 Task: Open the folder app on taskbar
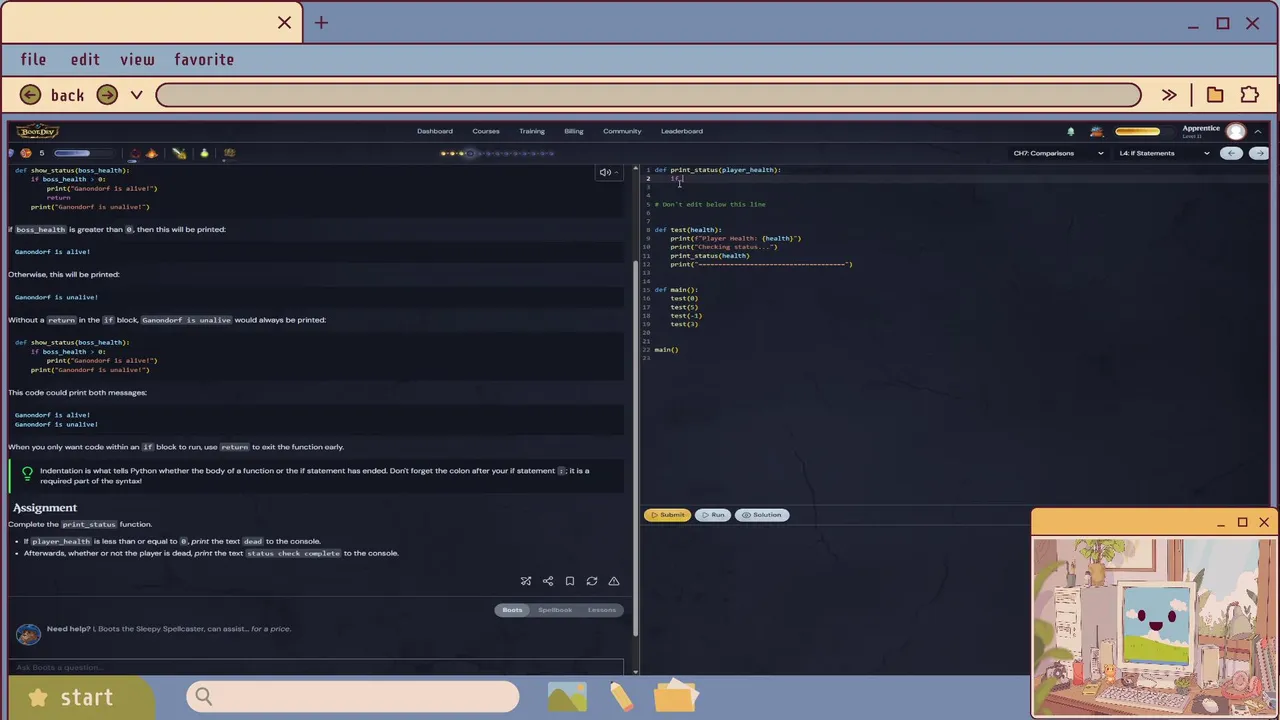[x=676, y=696]
